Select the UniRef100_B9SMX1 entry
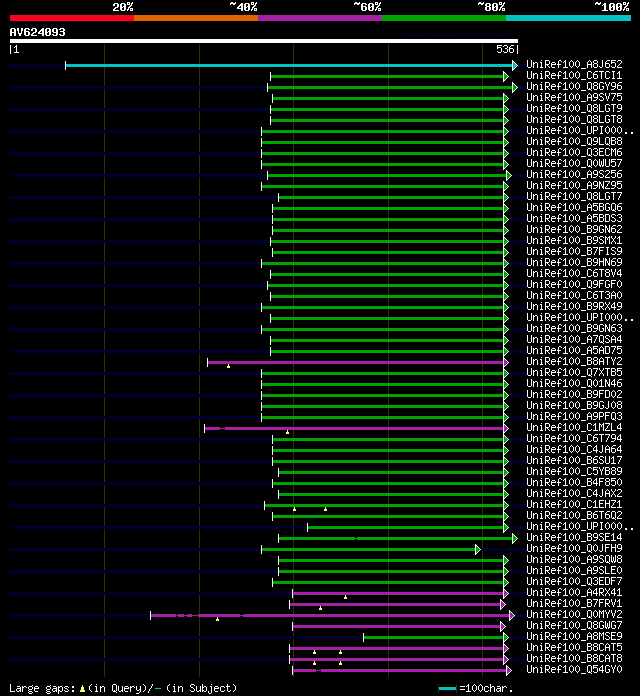Viewport: 640px width, 696px height. [574, 241]
